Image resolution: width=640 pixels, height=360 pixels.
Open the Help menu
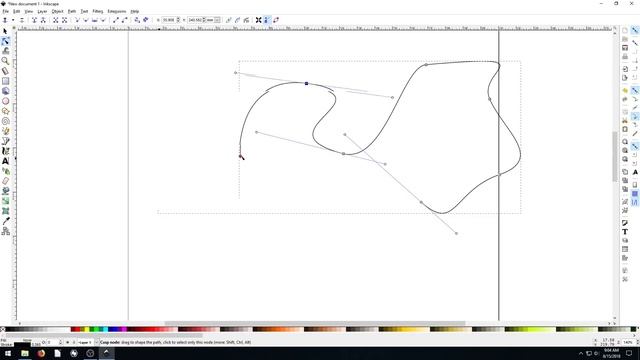(x=135, y=11)
